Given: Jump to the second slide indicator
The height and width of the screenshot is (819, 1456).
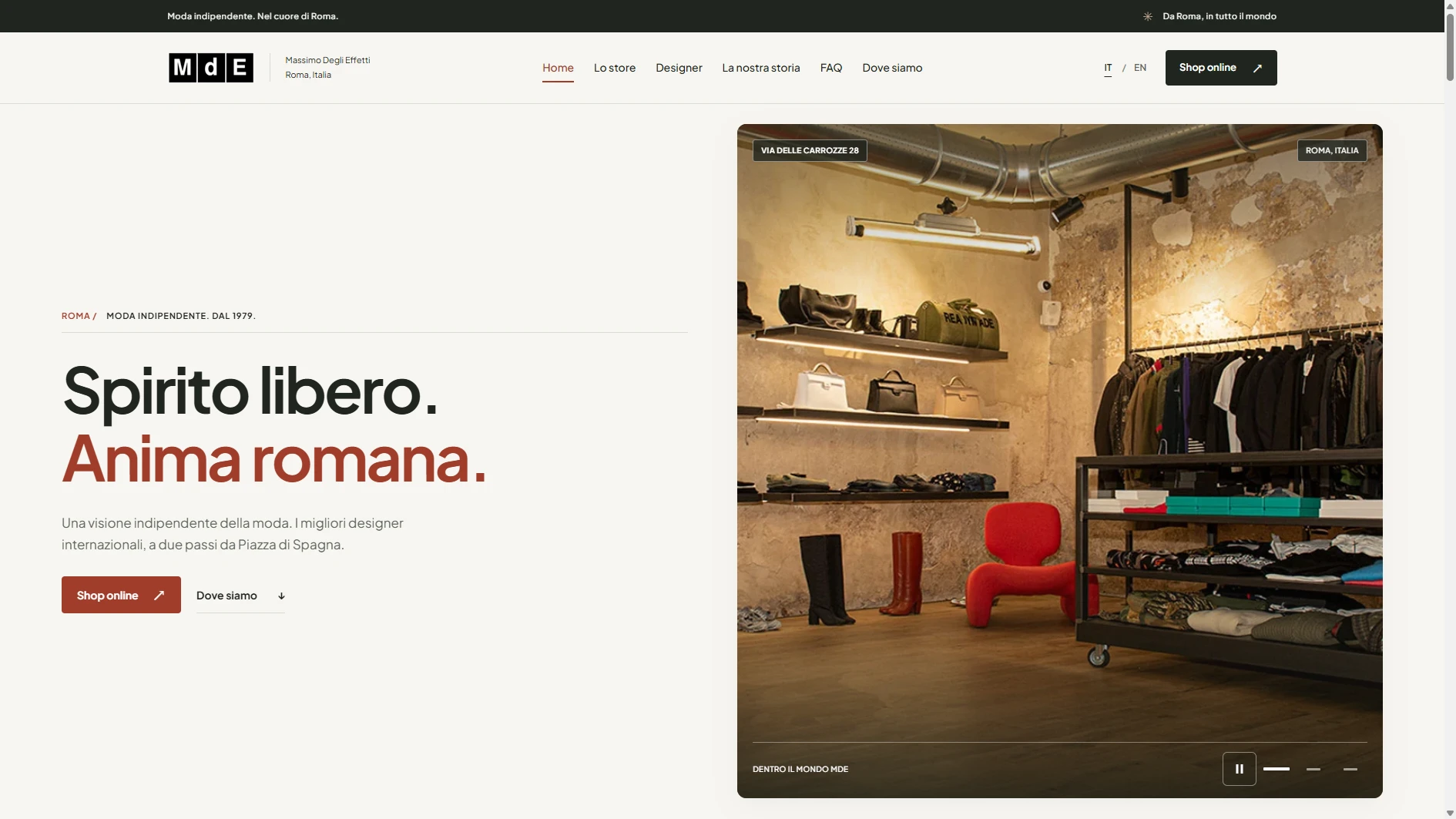Looking at the screenshot, I should tap(1313, 769).
